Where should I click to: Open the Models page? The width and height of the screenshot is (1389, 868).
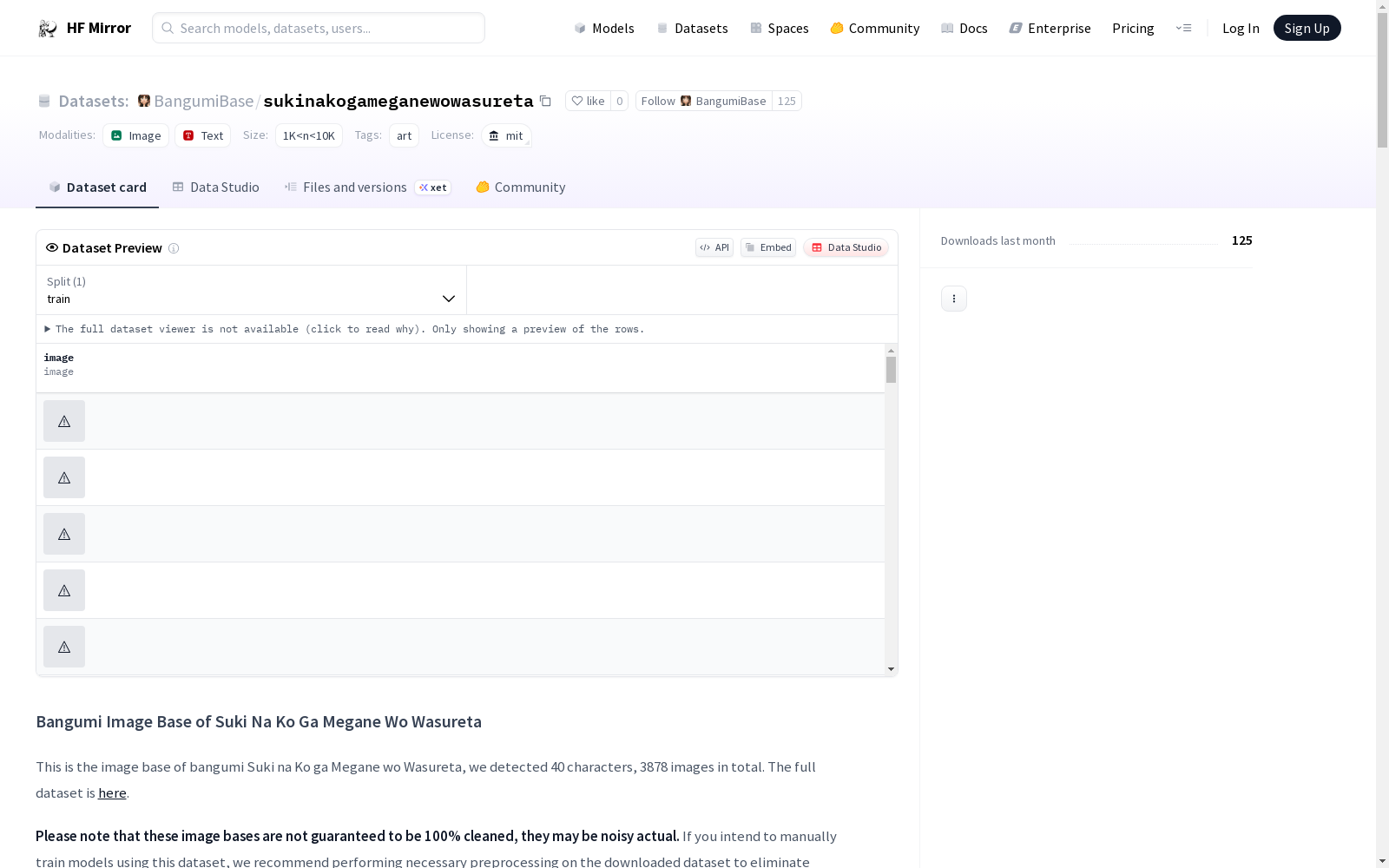click(604, 28)
